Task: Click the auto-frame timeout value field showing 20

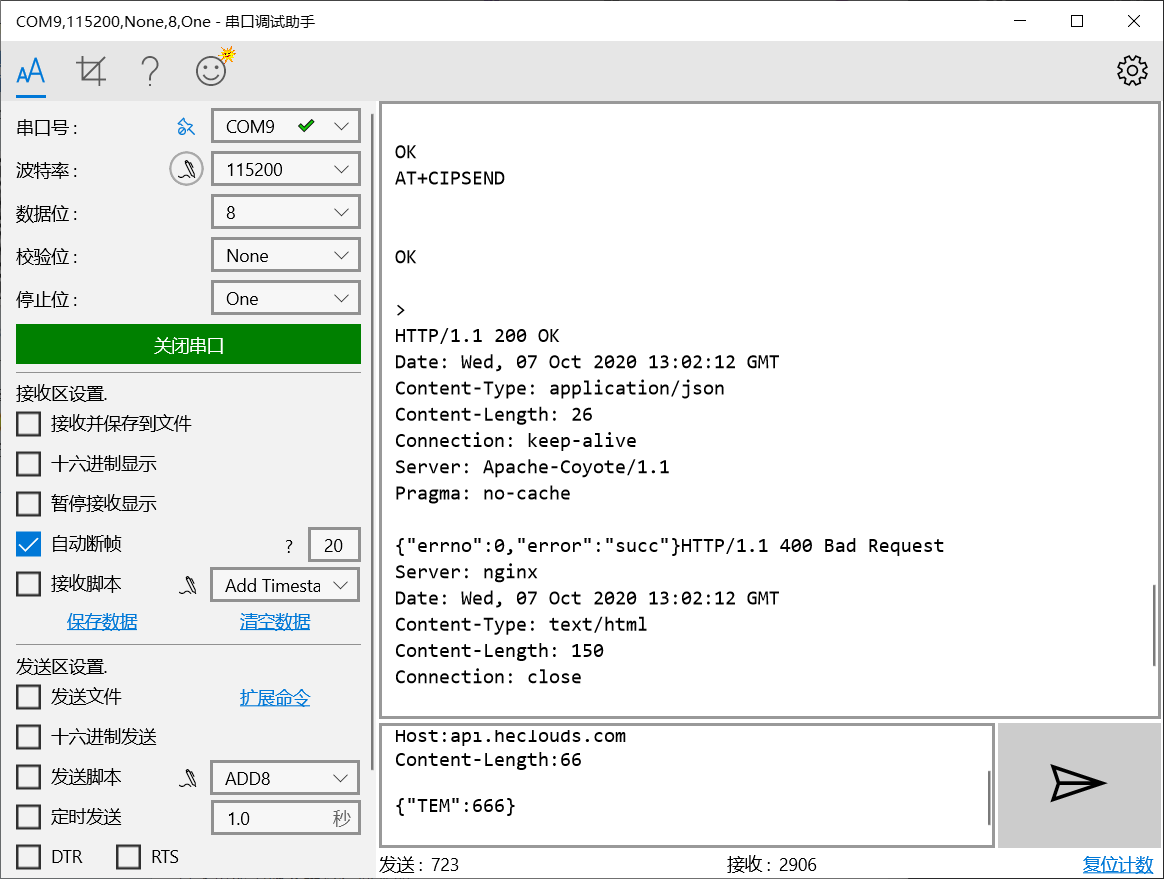Action: pyautogui.click(x=334, y=544)
